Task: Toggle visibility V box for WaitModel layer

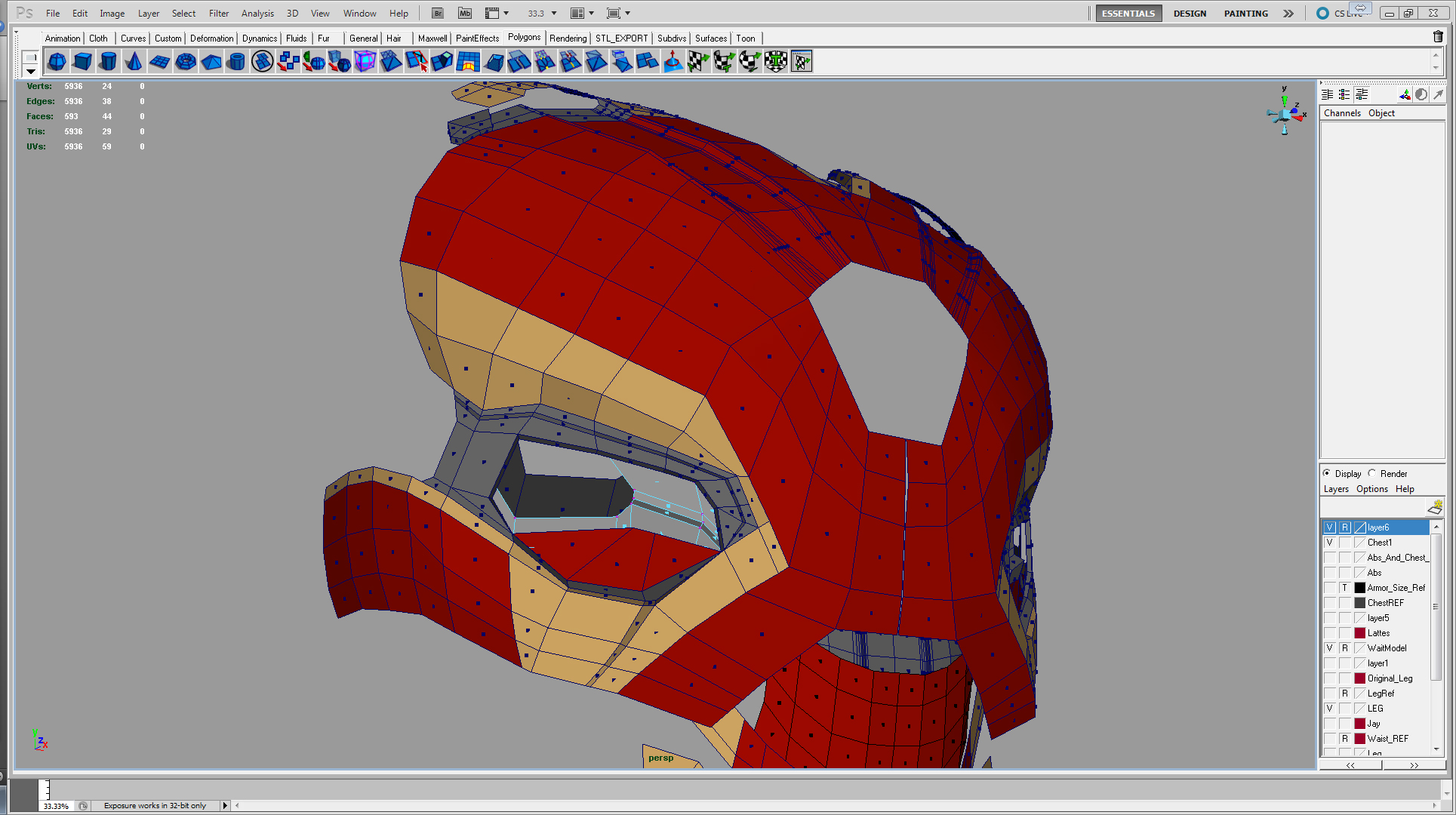Action: click(x=1330, y=648)
